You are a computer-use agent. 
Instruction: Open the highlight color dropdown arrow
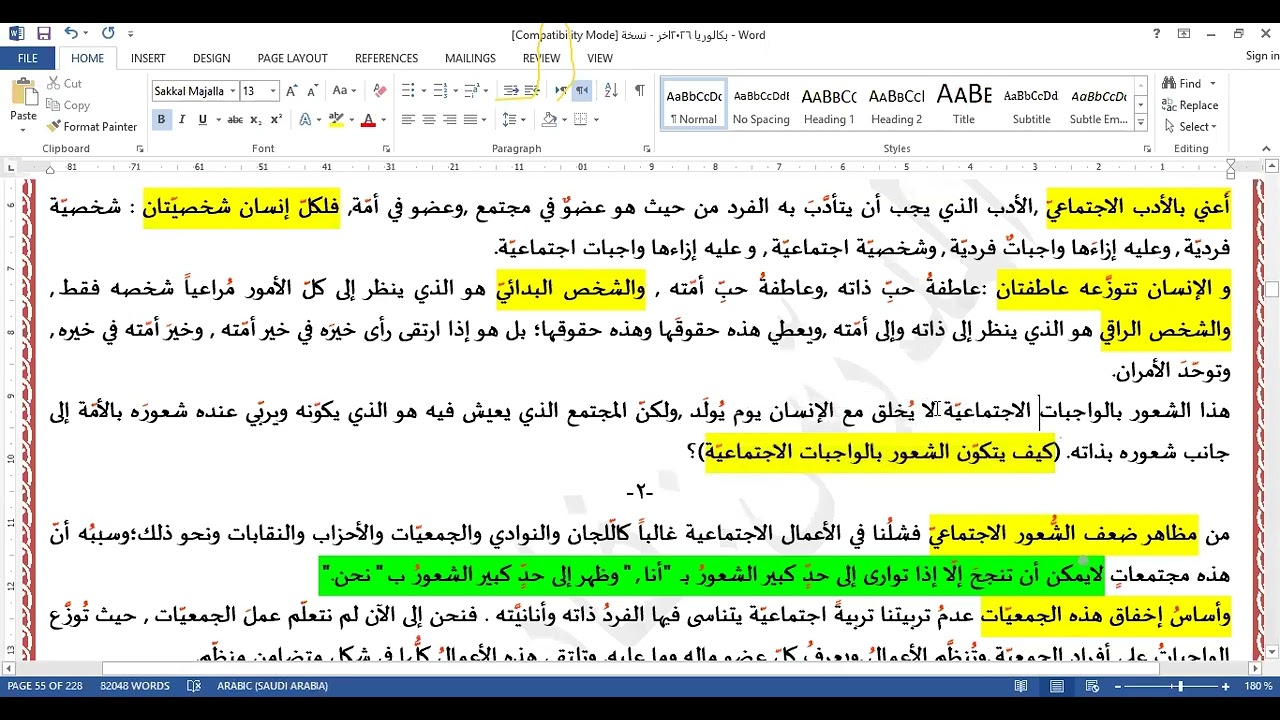(351, 120)
